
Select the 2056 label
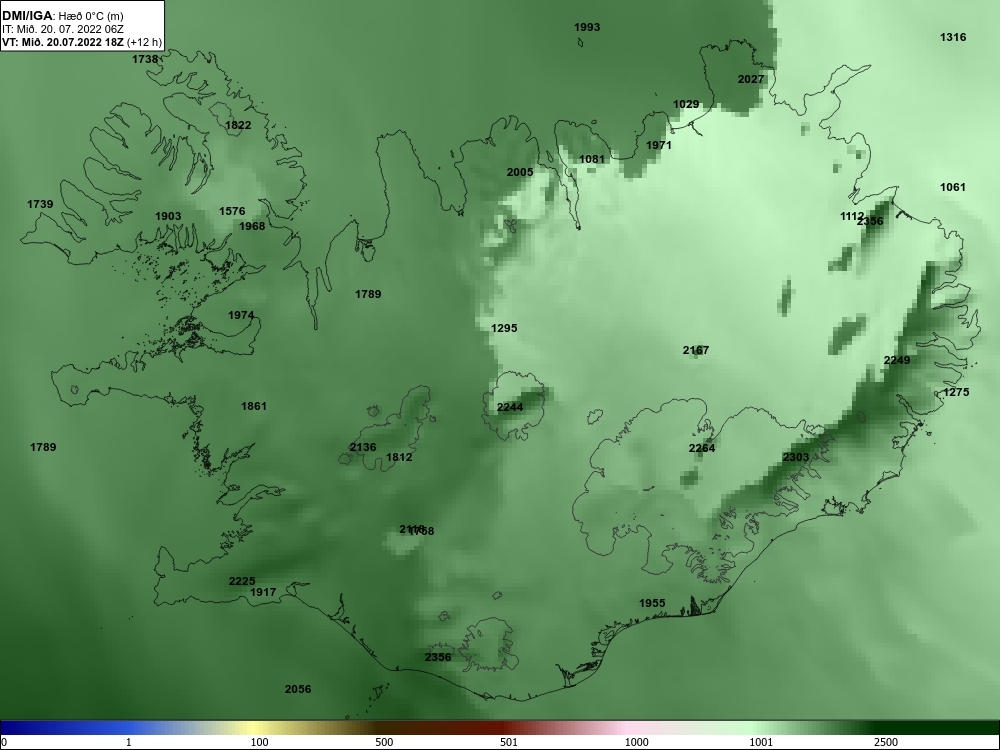tap(298, 689)
